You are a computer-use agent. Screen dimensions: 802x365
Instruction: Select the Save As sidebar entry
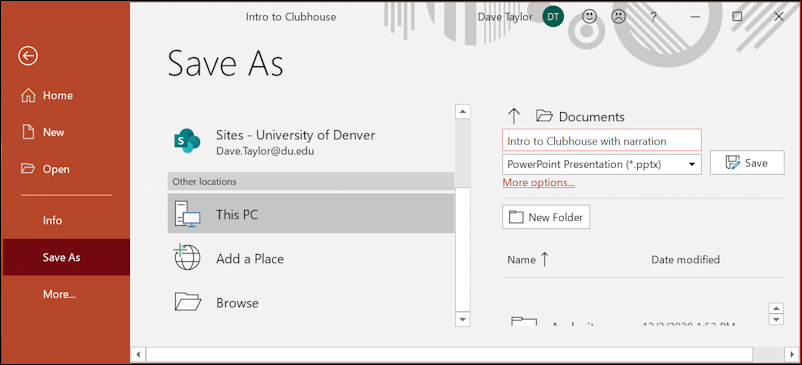pos(66,257)
